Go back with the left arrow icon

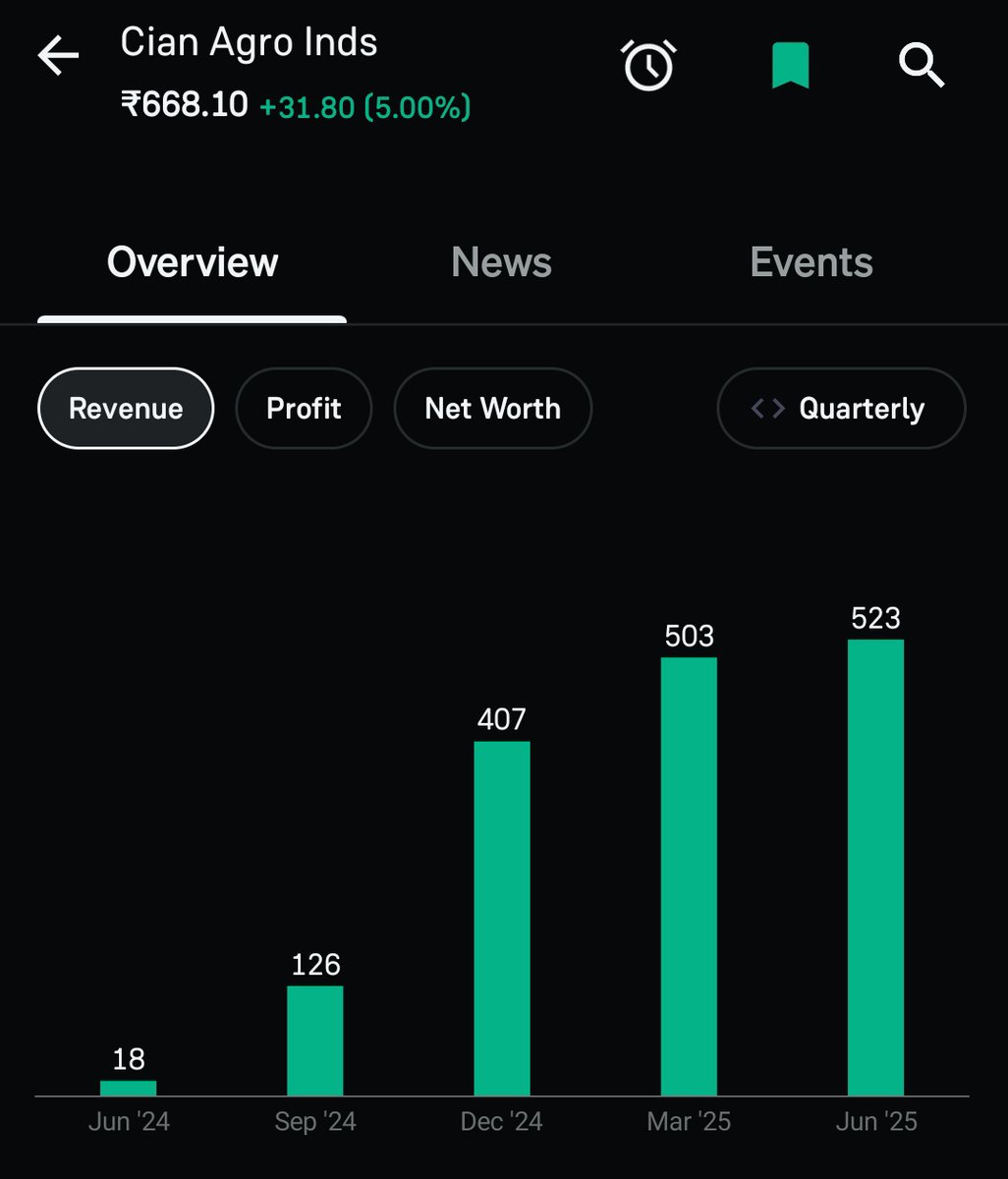pyautogui.click(x=58, y=57)
